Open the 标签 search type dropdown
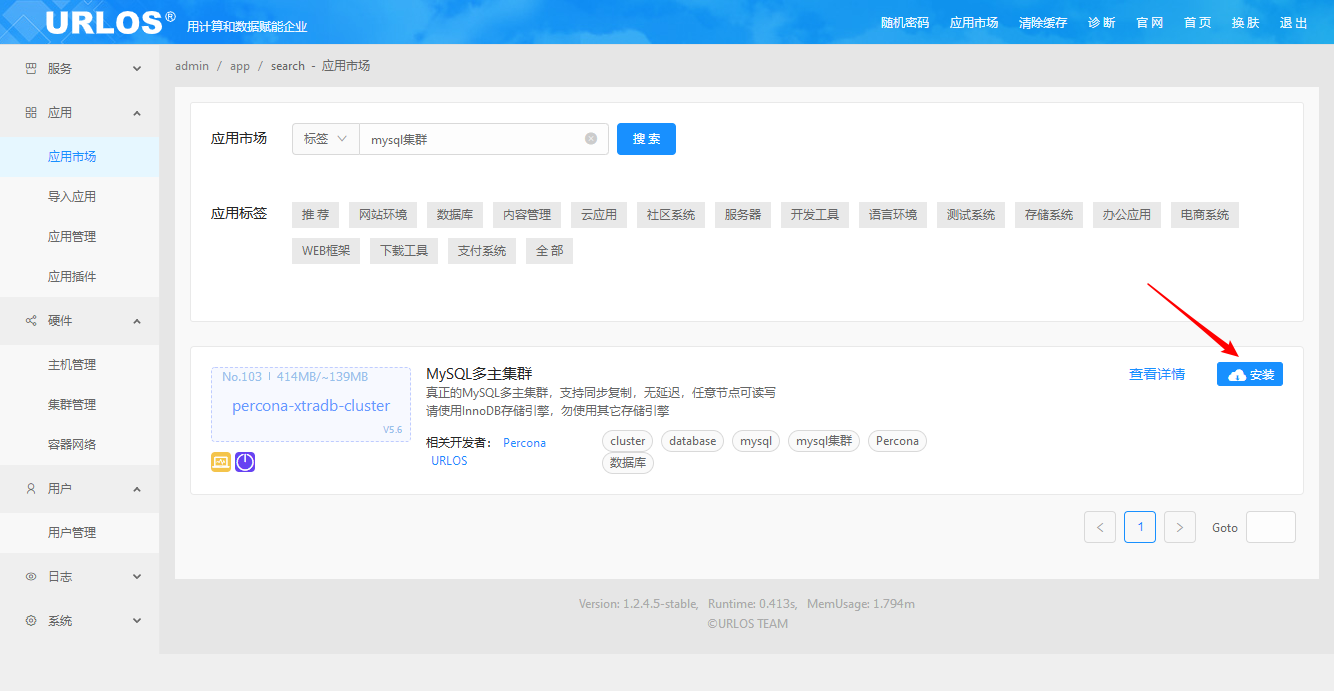 tap(326, 139)
